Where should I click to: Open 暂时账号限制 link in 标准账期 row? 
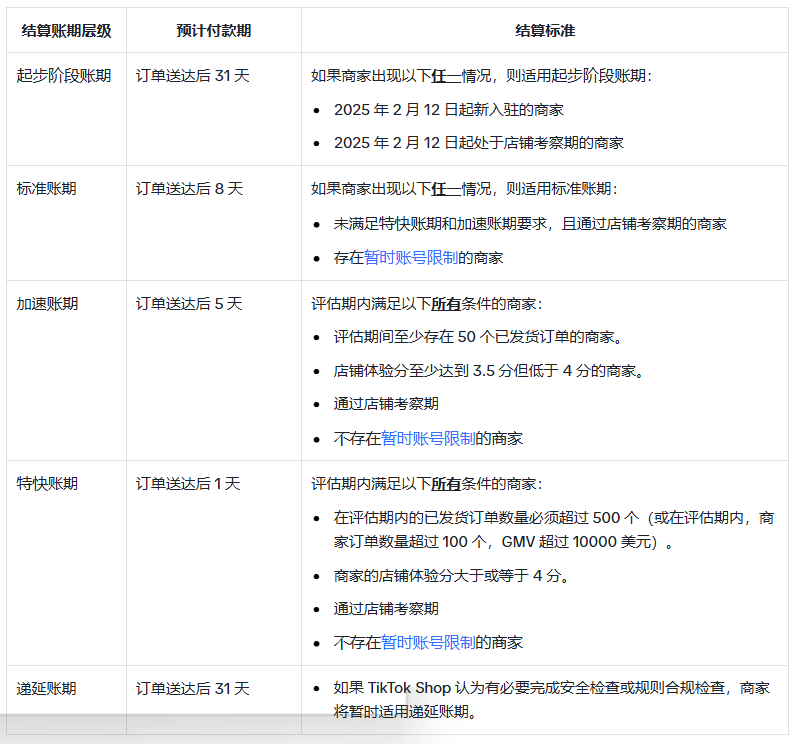pyautogui.click(x=411, y=258)
